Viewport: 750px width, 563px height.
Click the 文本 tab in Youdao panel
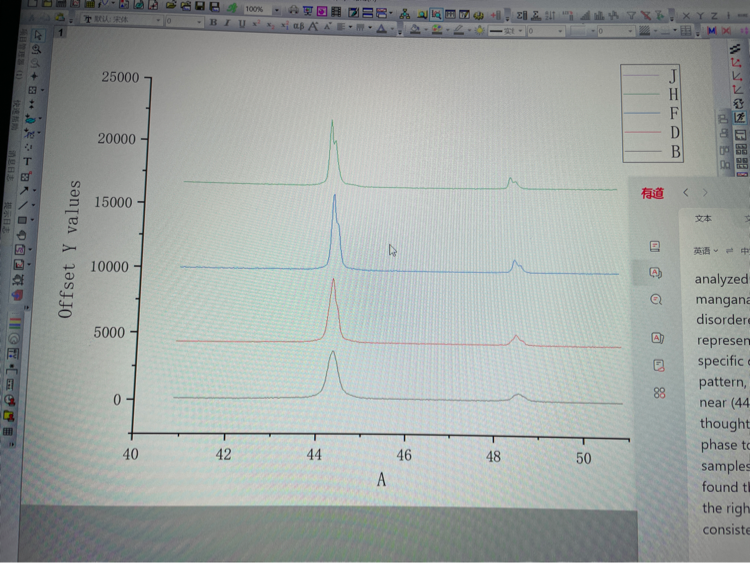(703, 218)
